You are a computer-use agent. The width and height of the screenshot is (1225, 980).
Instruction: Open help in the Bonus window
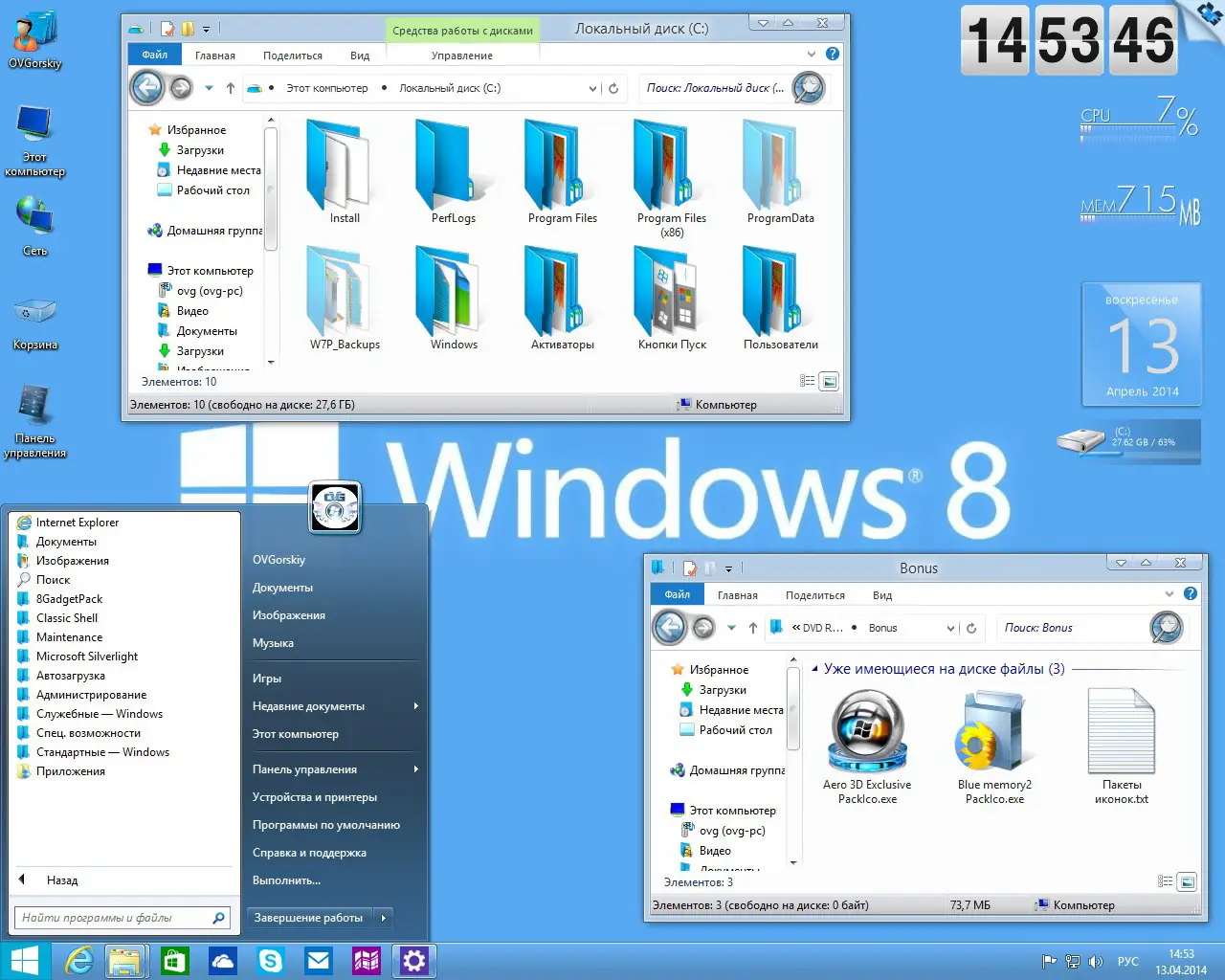(1191, 594)
